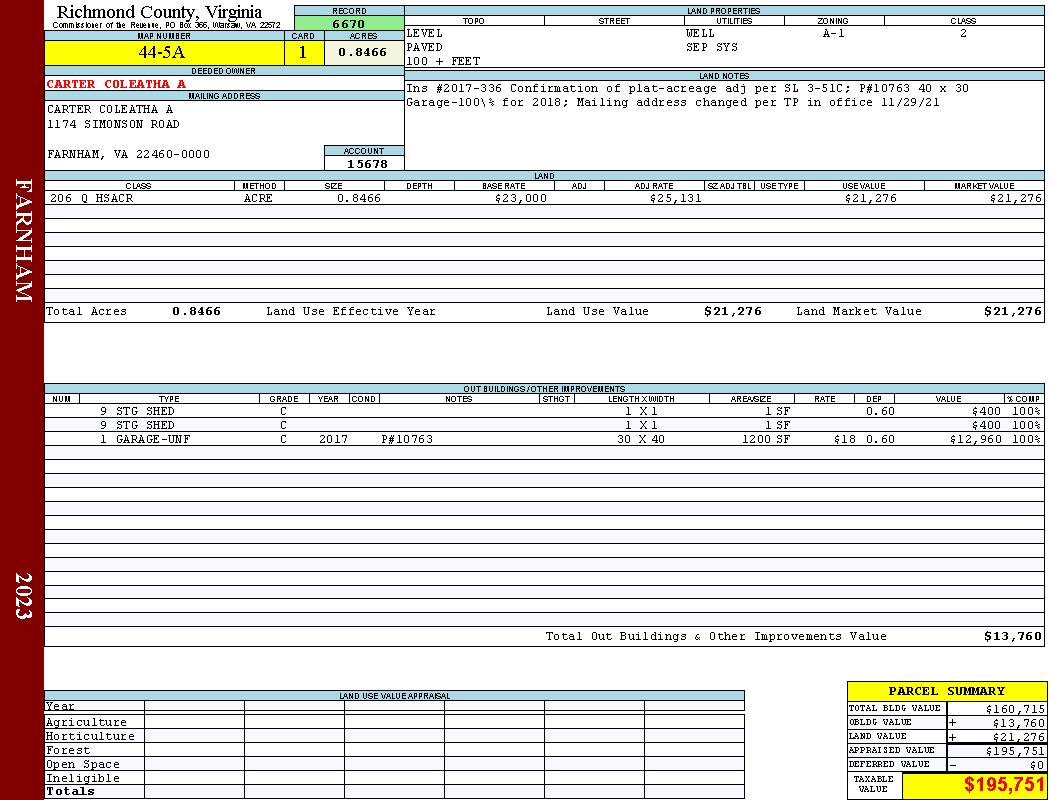Select the Open Space row label
The image size is (1050, 800).
[x=83, y=765]
